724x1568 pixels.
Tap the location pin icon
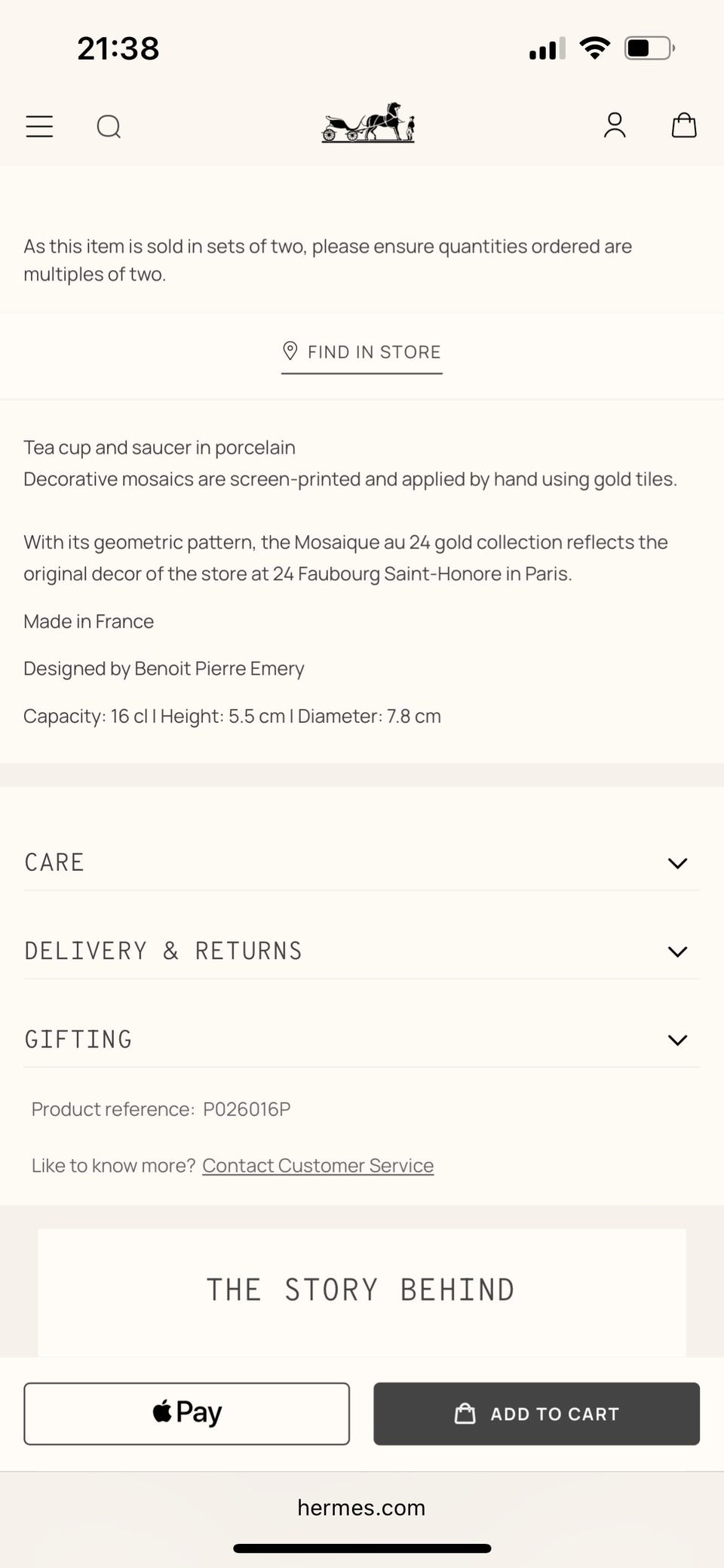tap(290, 351)
